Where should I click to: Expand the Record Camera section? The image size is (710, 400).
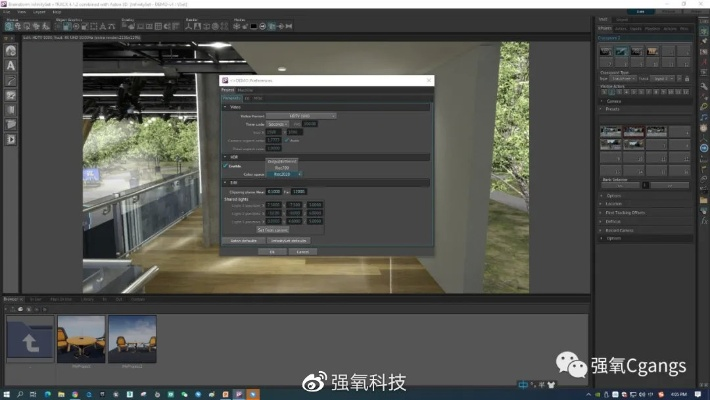coord(602,231)
